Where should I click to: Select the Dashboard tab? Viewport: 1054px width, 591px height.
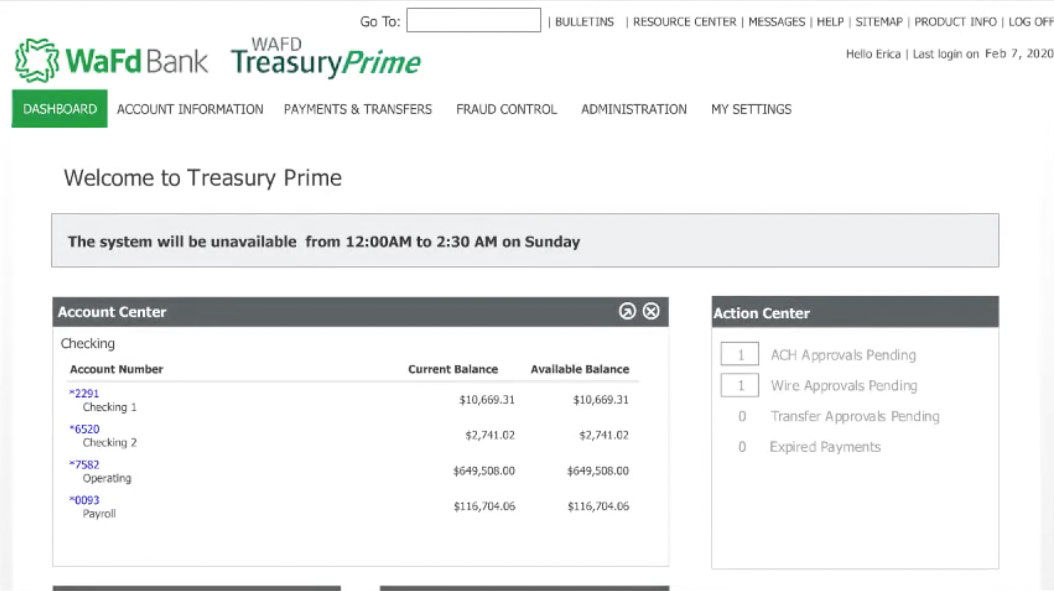[x=59, y=109]
